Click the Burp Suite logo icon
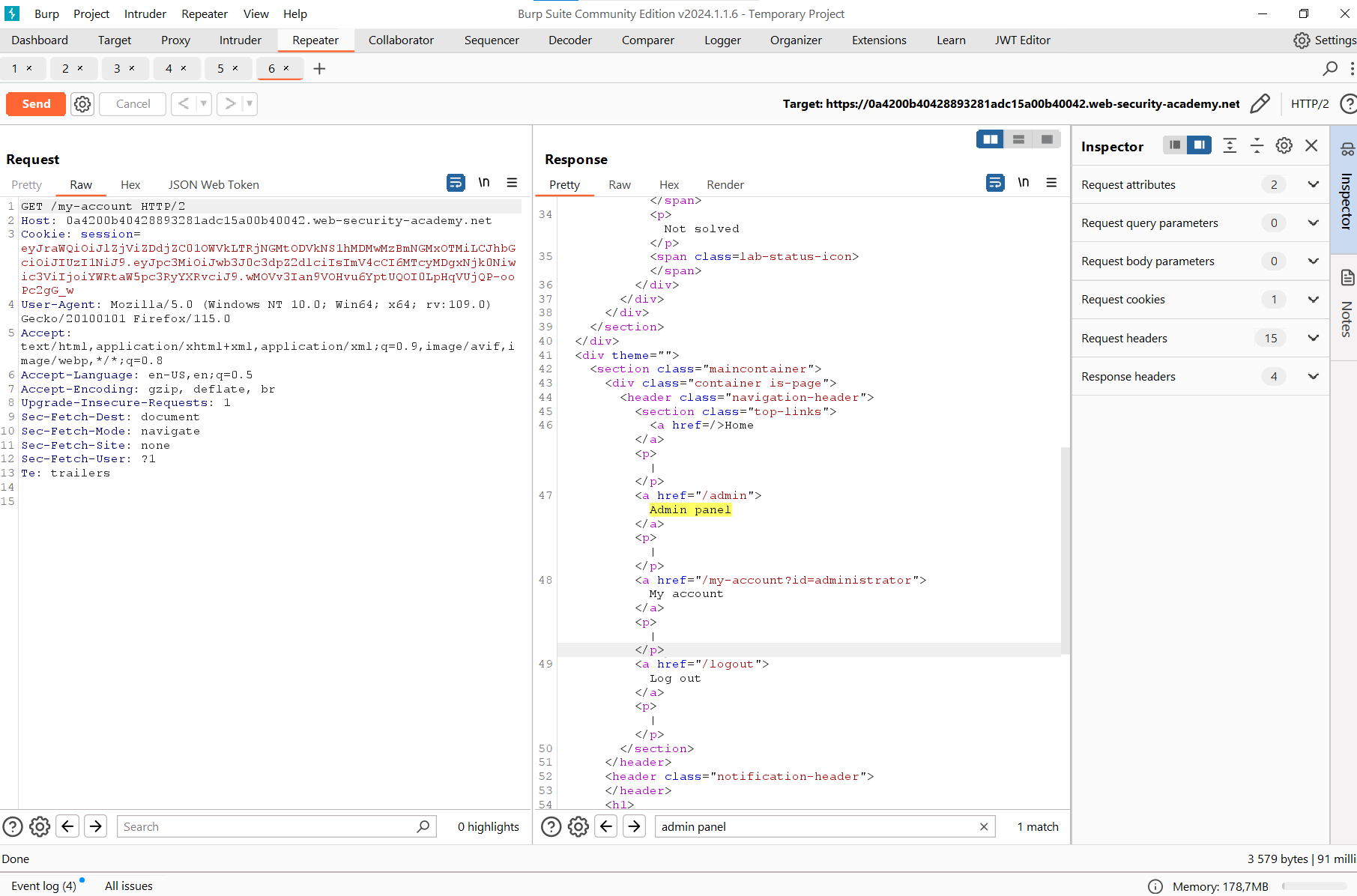 [x=12, y=13]
